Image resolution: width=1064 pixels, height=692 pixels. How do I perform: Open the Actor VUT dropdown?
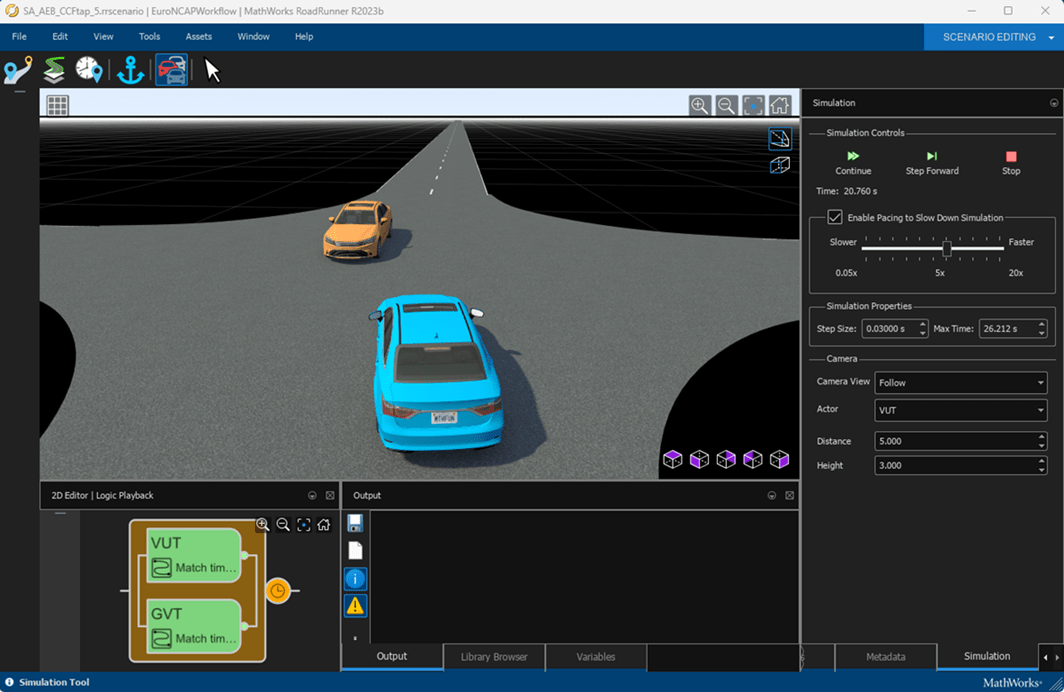960,410
